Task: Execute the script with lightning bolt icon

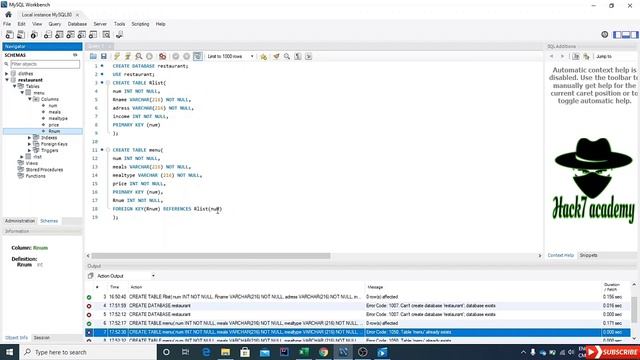Action: (x=117, y=56)
